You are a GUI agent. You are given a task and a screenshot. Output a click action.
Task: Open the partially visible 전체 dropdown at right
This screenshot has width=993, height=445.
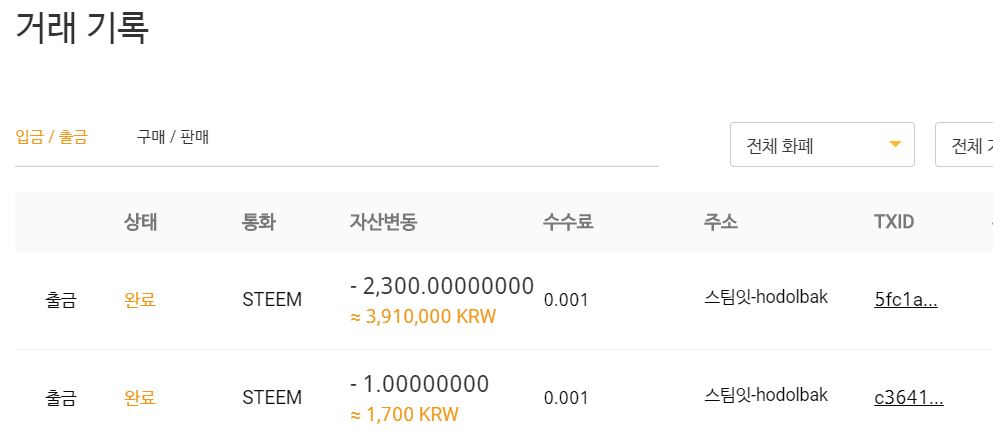964,145
